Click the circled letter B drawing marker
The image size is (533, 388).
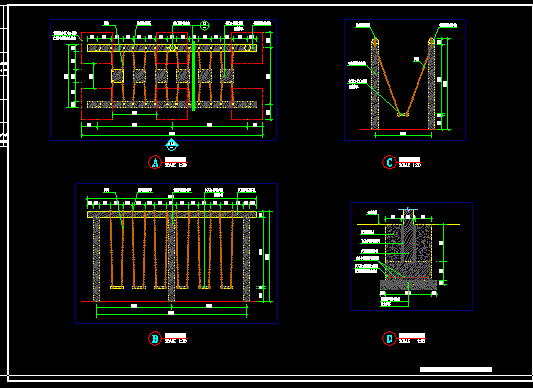tap(155, 339)
